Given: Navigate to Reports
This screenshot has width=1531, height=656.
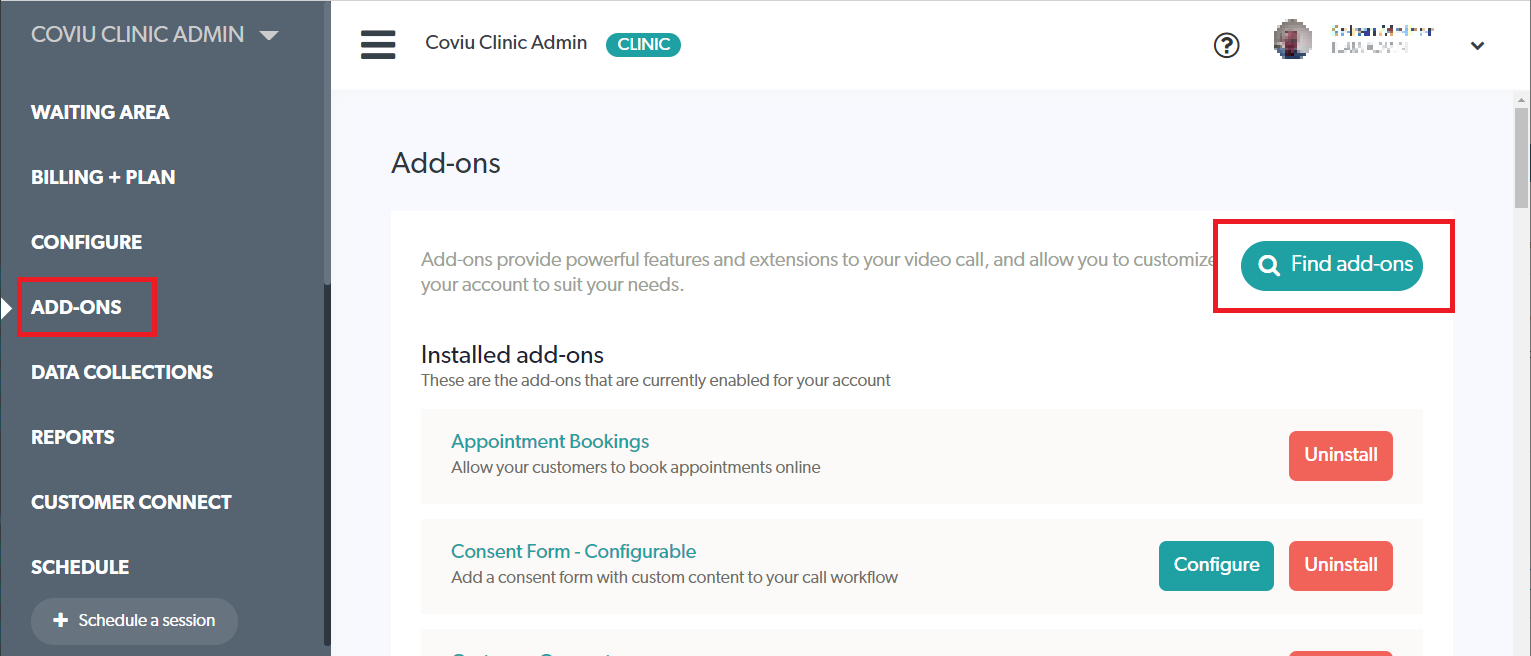Looking at the screenshot, I should [73, 437].
